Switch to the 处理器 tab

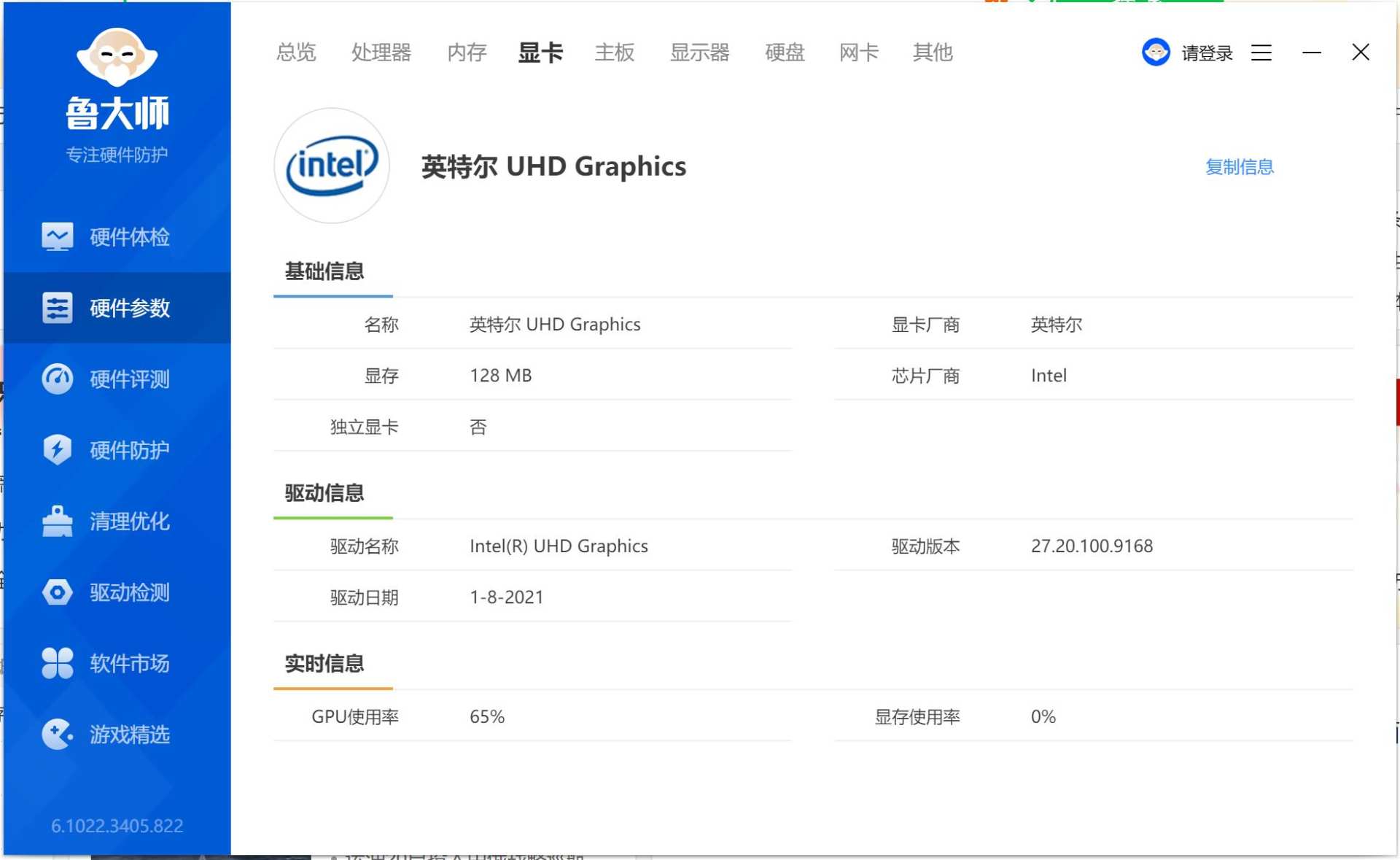[381, 53]
